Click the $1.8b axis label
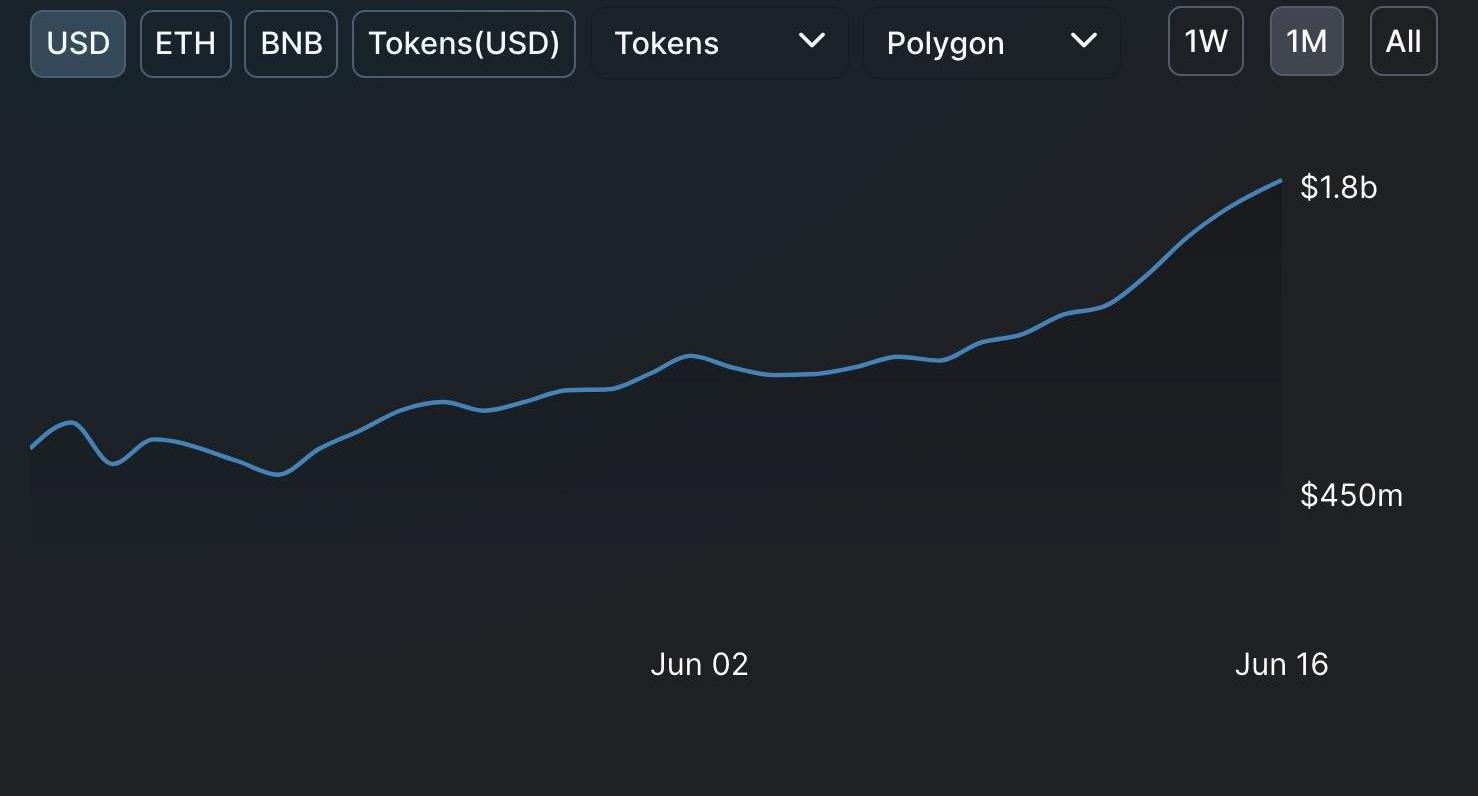 [1339, 187]
